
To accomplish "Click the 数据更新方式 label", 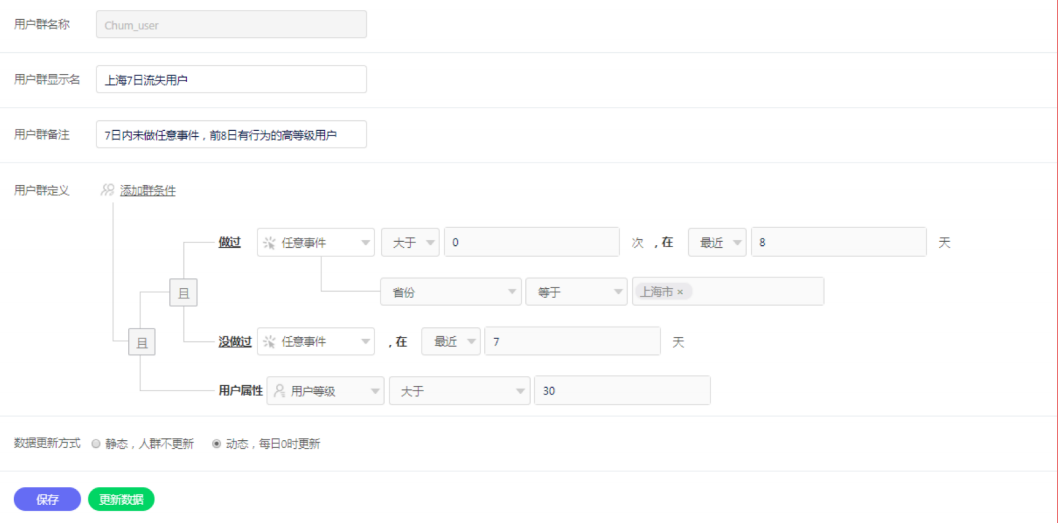I will point(47,443).
